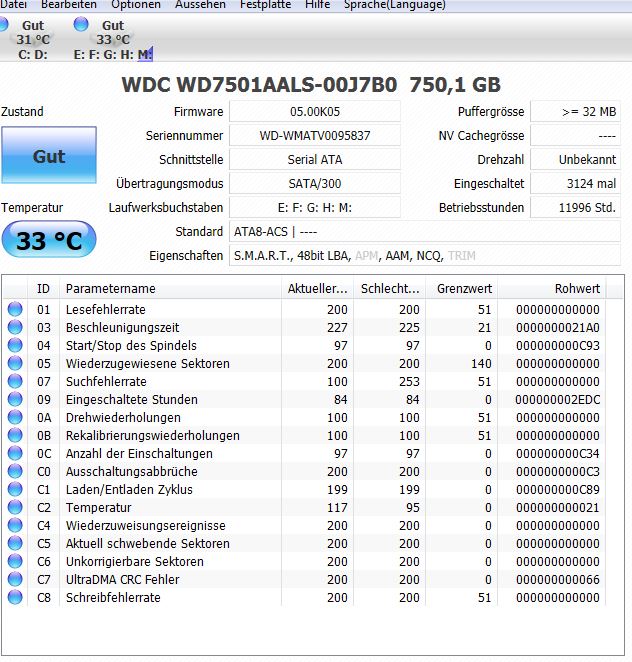This screenshot has width=632, height=662.
Task: Open the Festplatte menu
Action: point(266,5)
